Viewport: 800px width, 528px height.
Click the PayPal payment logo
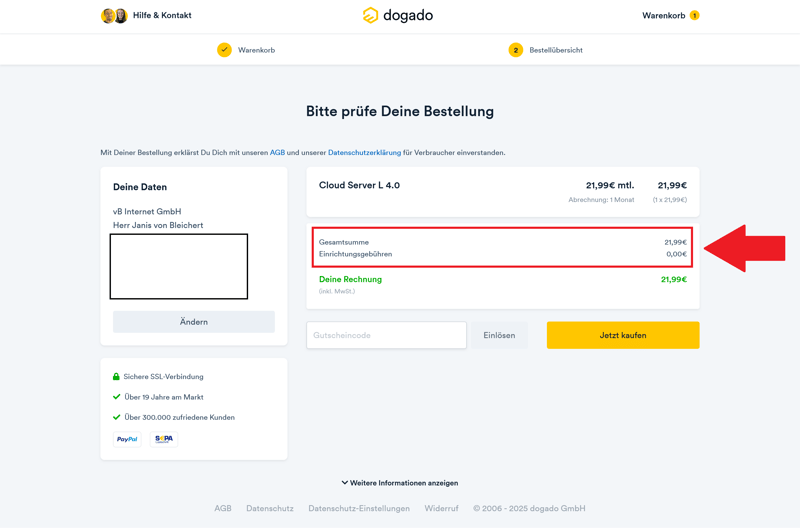pos(127,439)
